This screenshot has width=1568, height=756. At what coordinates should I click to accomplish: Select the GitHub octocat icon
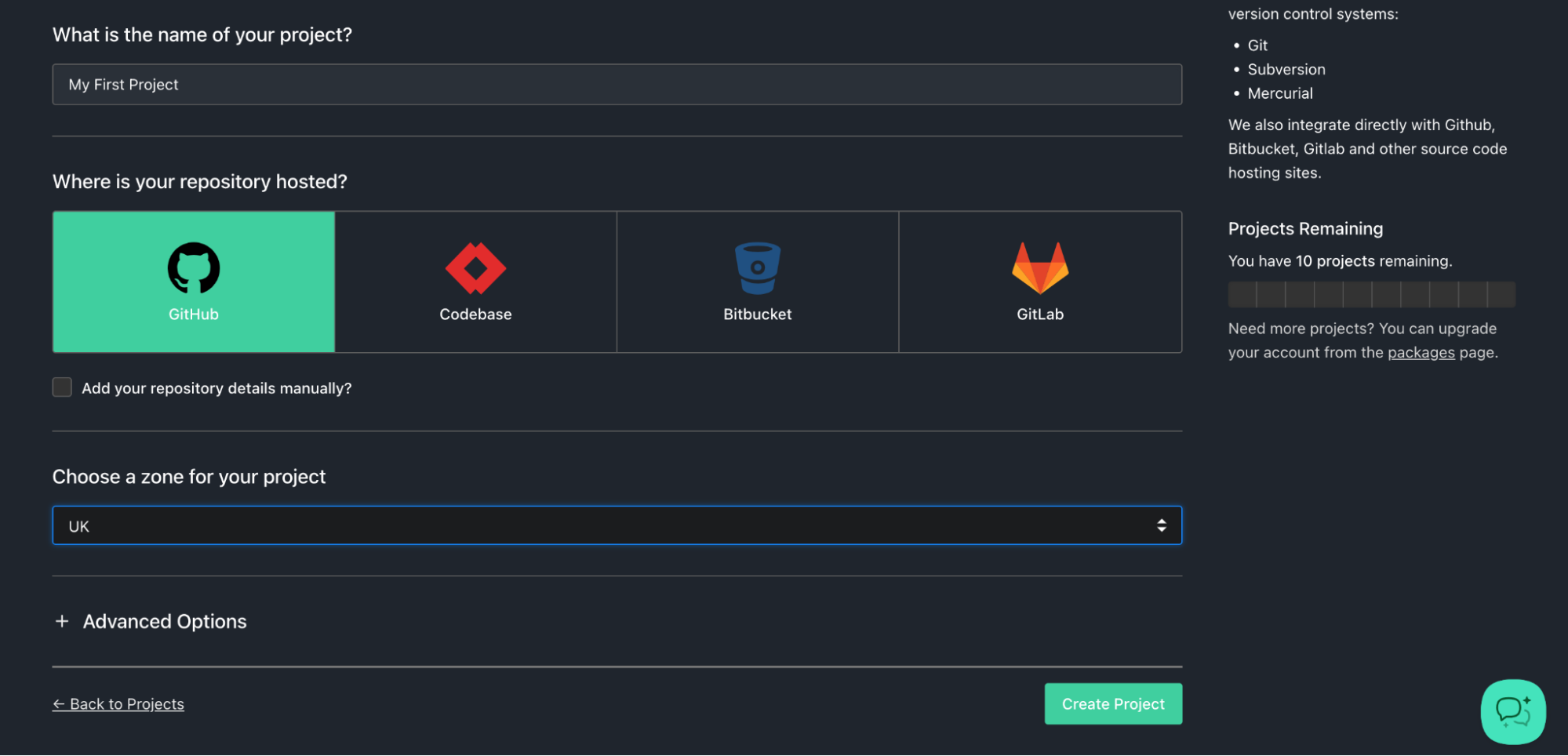coord(193,267)
